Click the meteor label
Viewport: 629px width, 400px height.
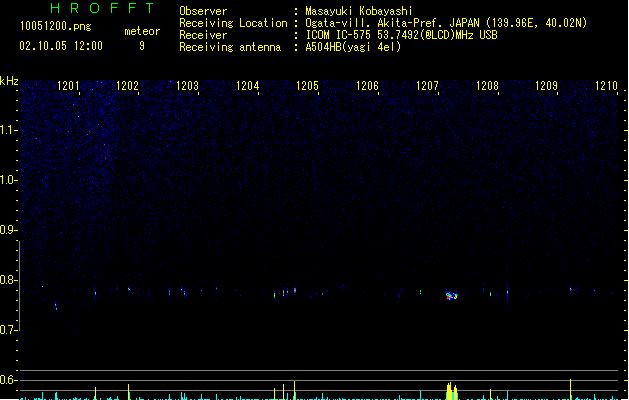142,31
